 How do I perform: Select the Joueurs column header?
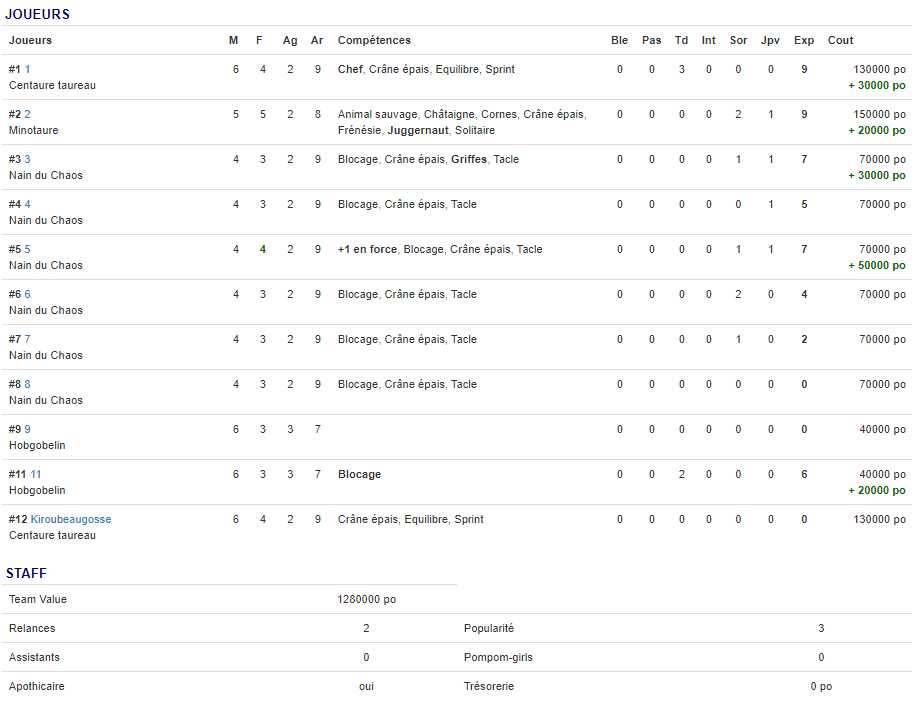pyautogui.click(x=30, y=40)
